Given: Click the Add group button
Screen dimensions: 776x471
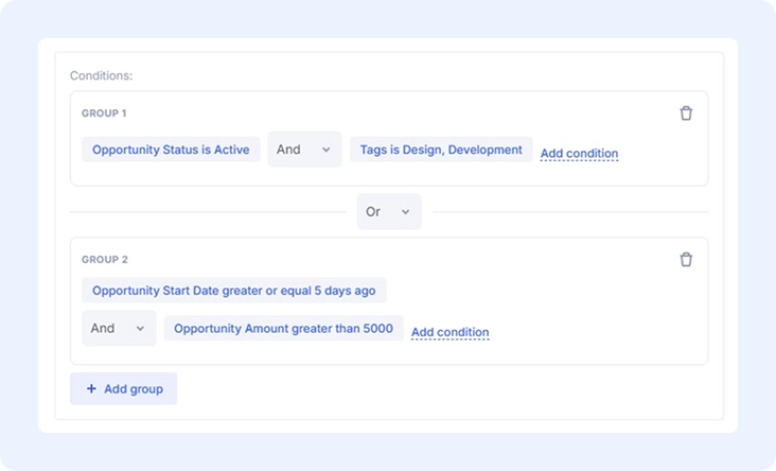Looking at the screenshot, I should 123,389.
